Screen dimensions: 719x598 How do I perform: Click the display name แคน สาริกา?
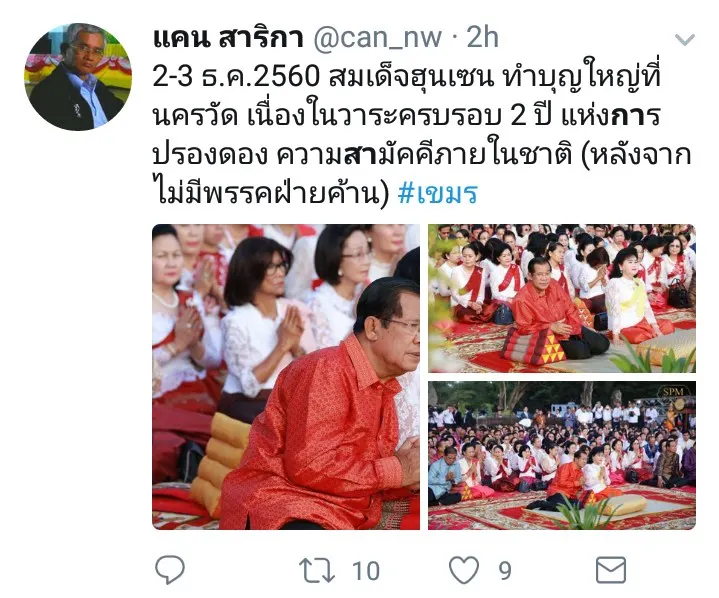pos(228,37)
